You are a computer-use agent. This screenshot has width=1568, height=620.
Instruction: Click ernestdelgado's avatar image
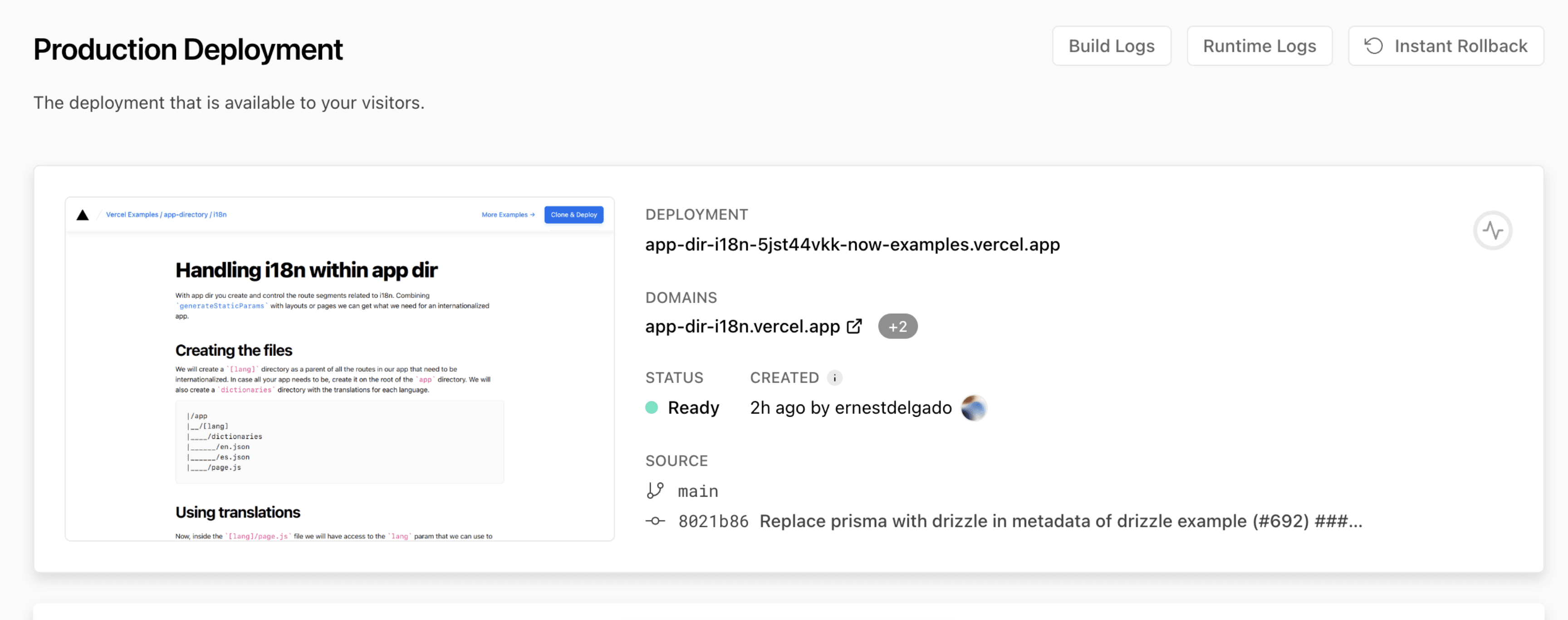click(x=973, y=408)
